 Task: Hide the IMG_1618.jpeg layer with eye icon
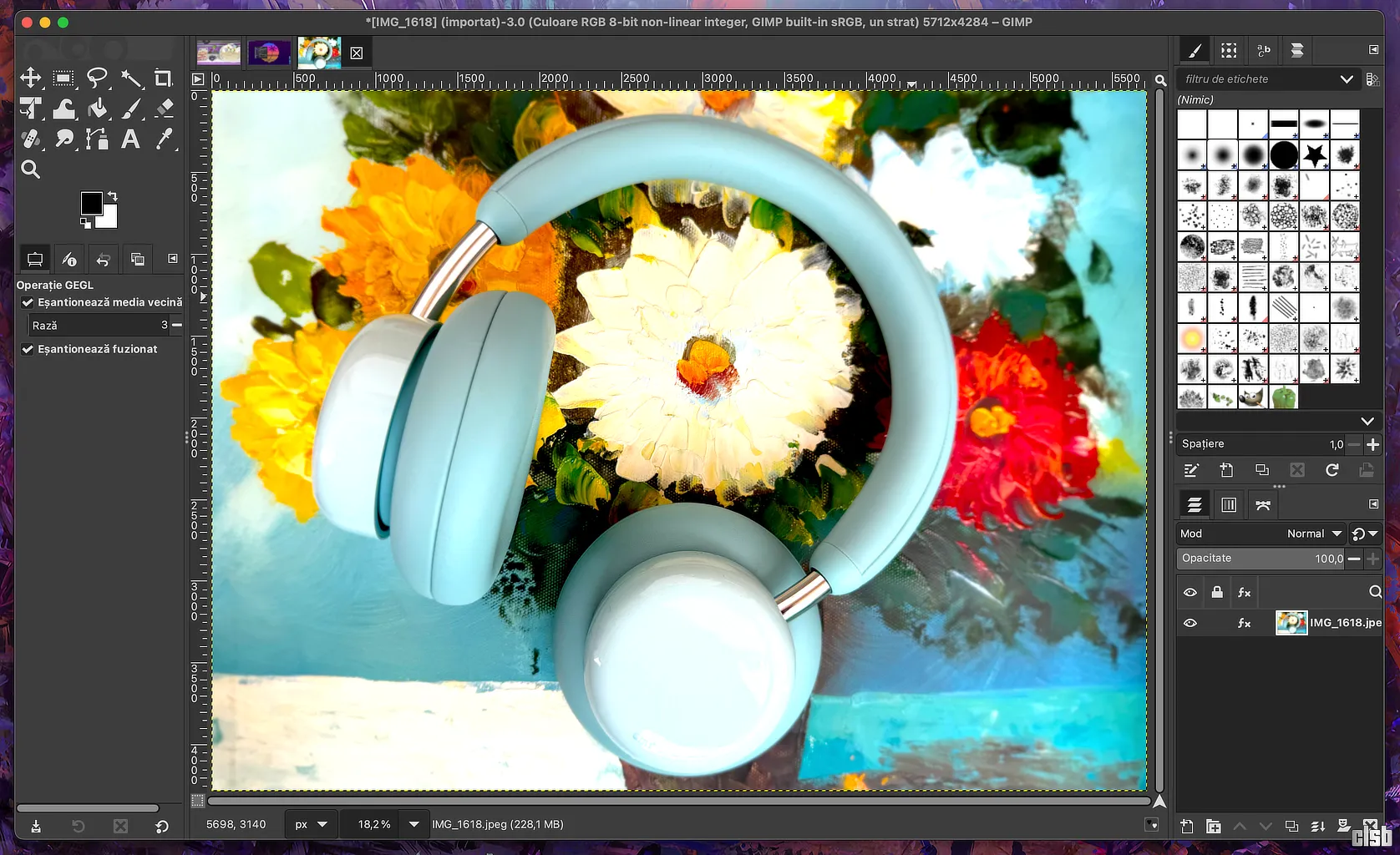coord(1190,623)
